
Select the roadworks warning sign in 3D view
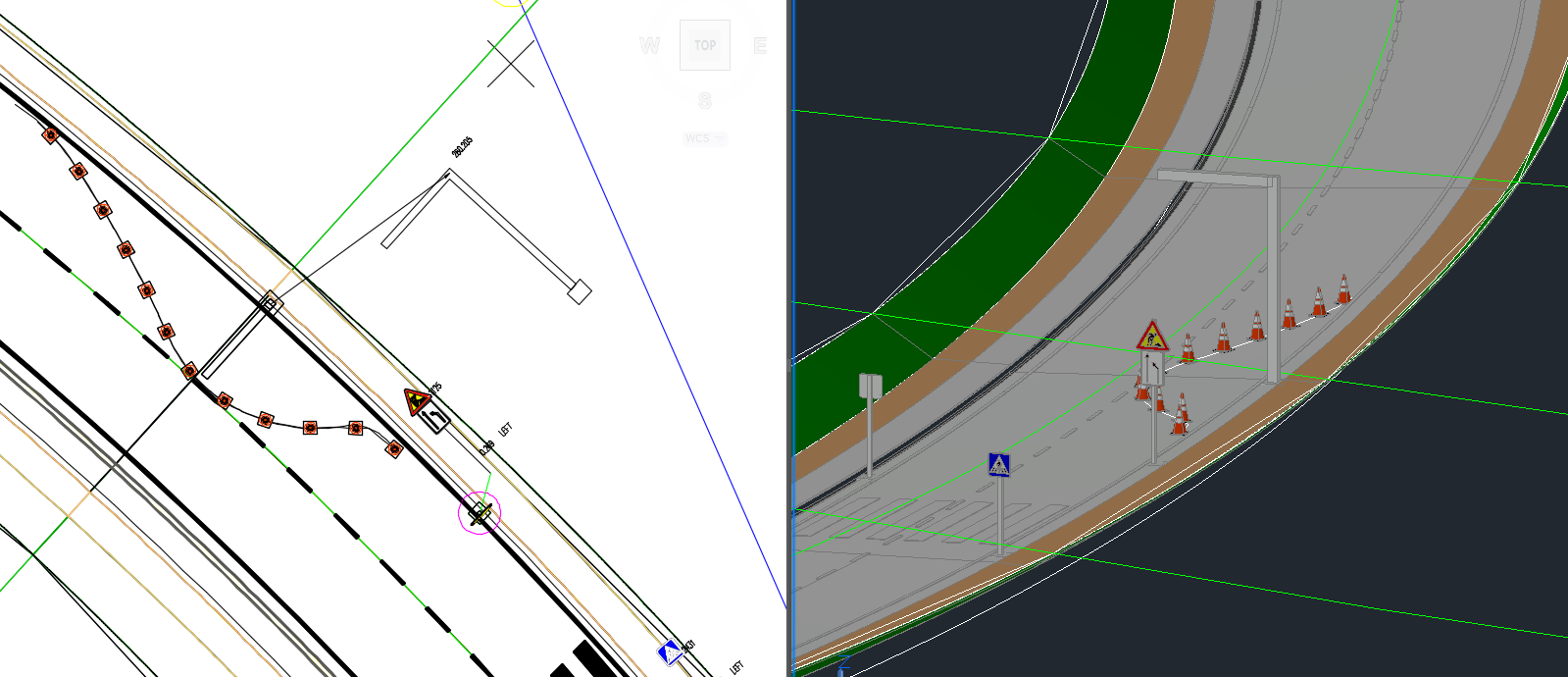pyautogui.click(x=1152, y=337)
